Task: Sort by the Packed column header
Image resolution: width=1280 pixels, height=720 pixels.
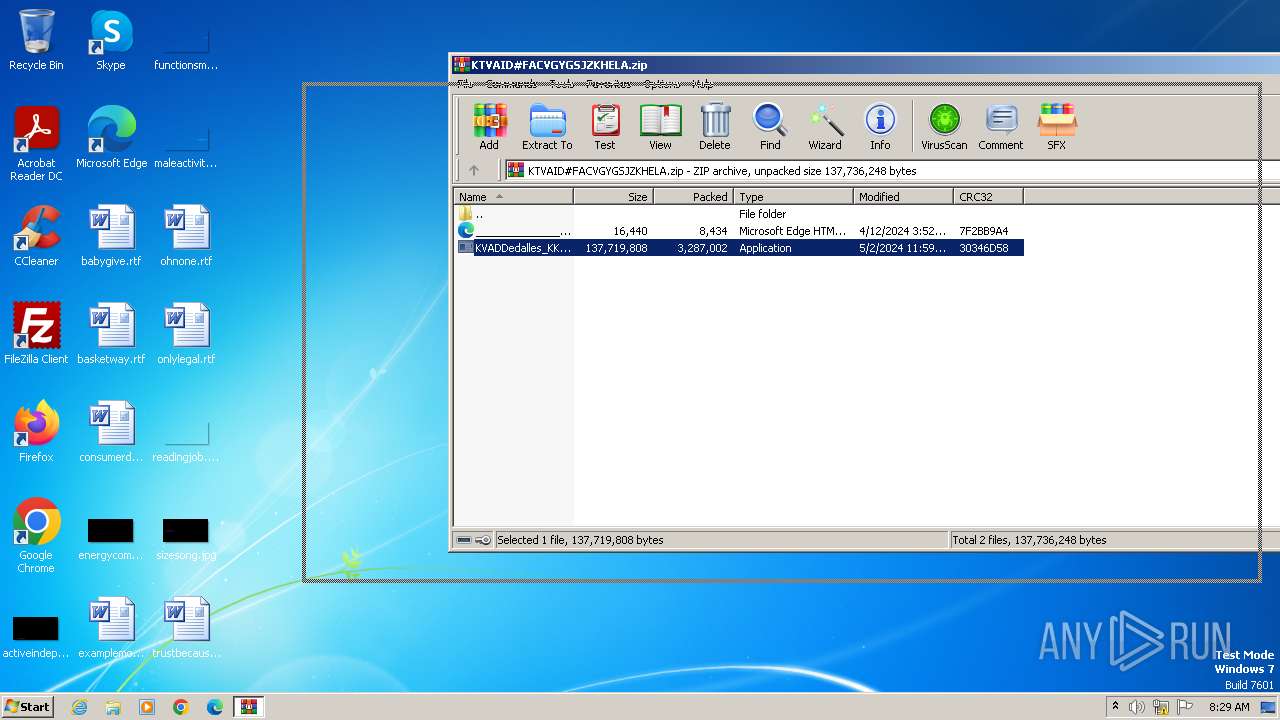Action: 694,197
